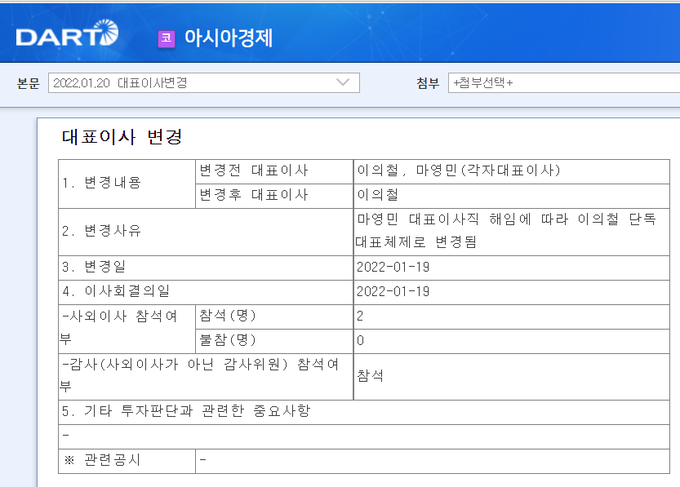Click the 2. 변경사유 row label
Screen dimensions: 680x487
coord(100,231)
